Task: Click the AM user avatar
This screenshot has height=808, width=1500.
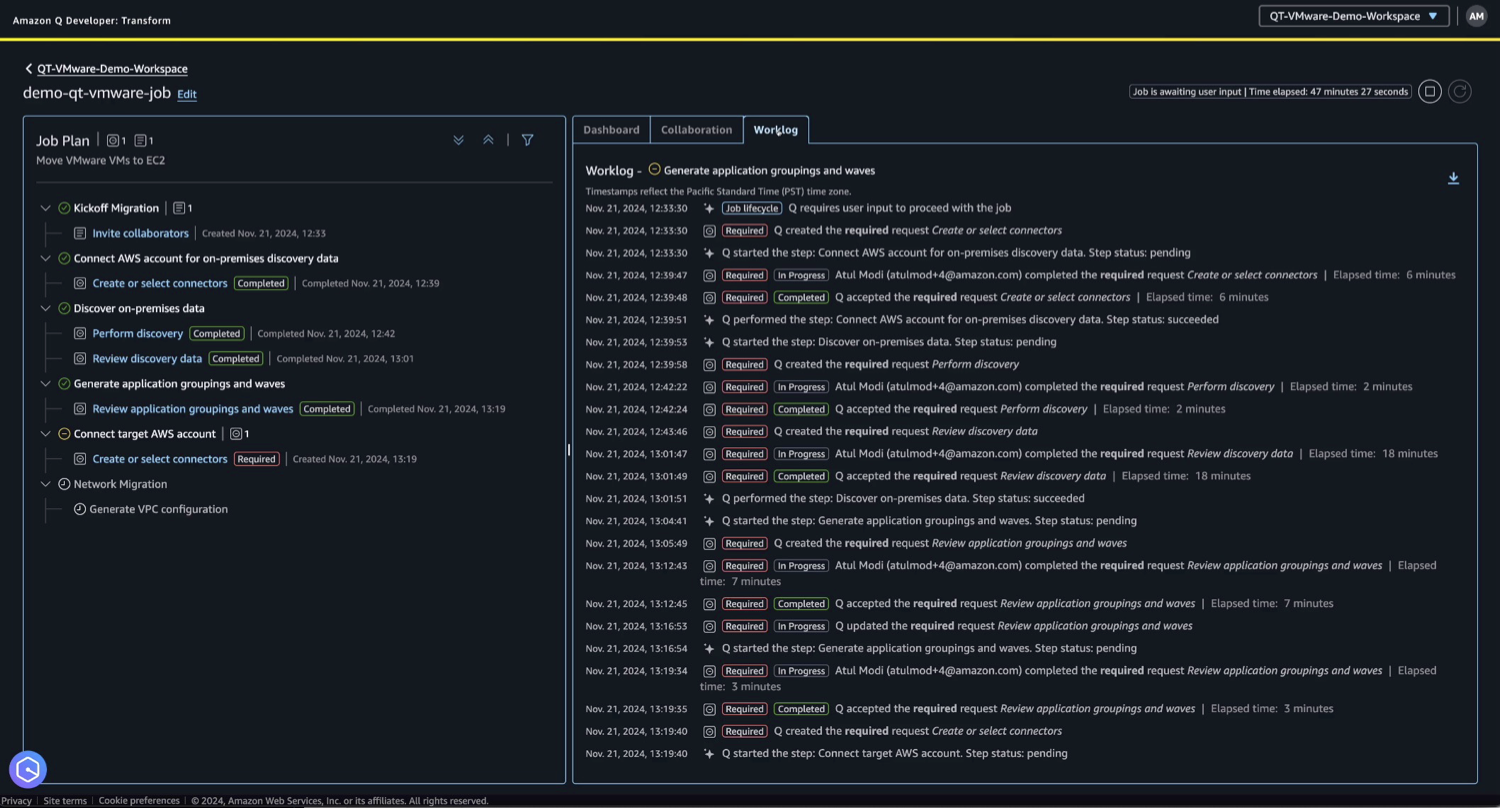Action: (x=1476, y=16)
